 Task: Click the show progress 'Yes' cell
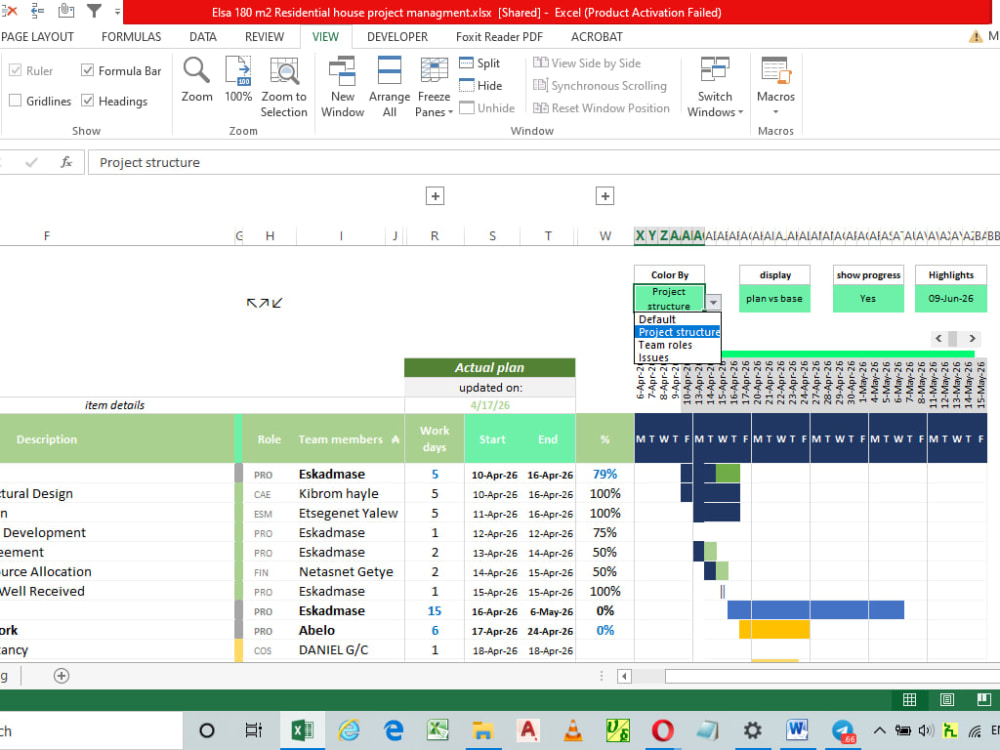[868, 298]
